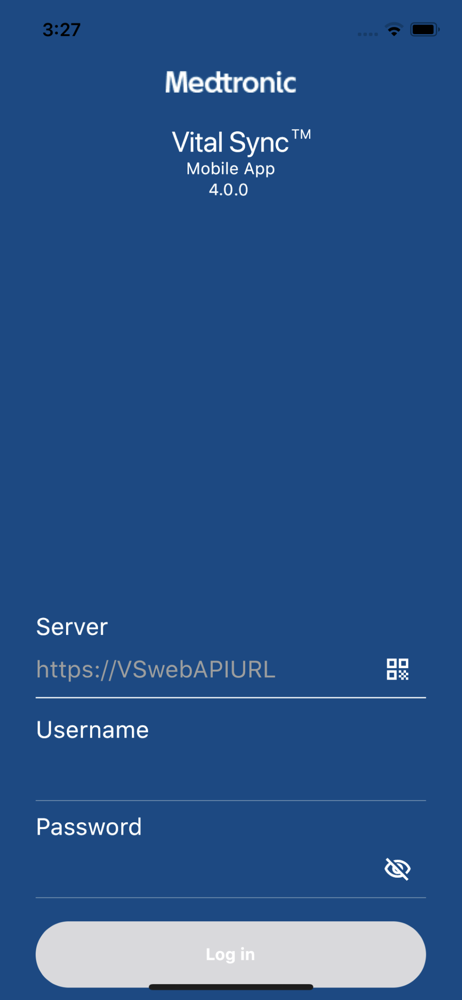Viewport: 462px width, 1000px height.
Task: Tap the battery status icon
Action: pos(424,29)
